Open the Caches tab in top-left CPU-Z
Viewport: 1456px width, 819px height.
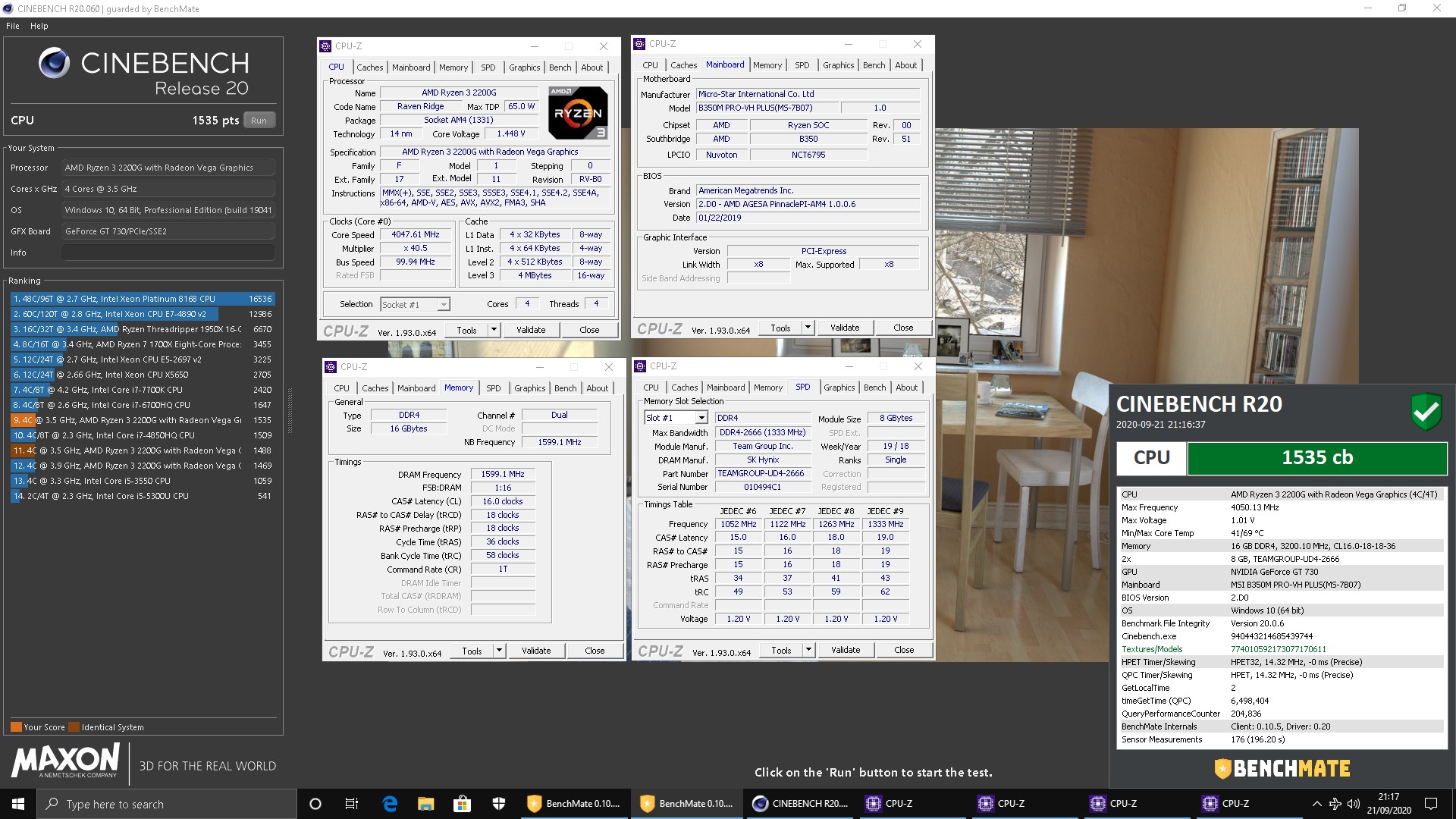click(370, 67)
